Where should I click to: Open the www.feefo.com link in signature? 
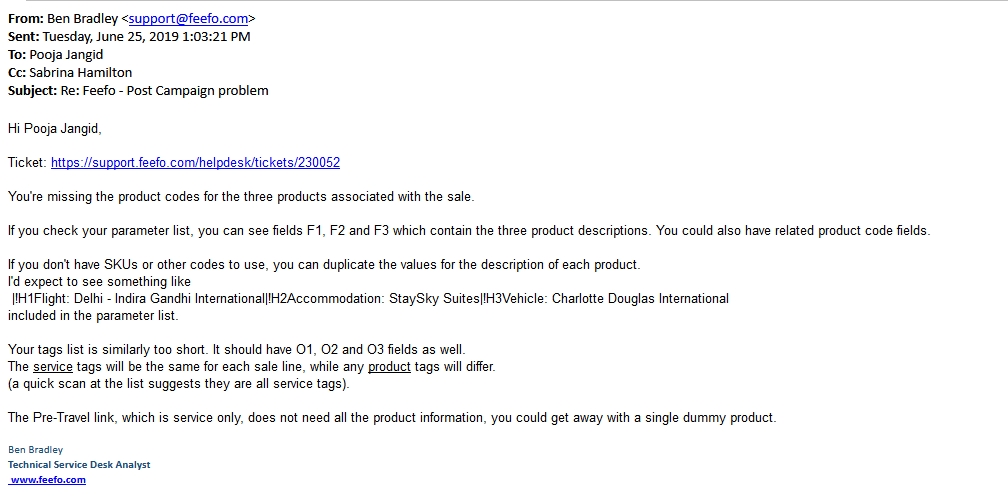point(48,480)
